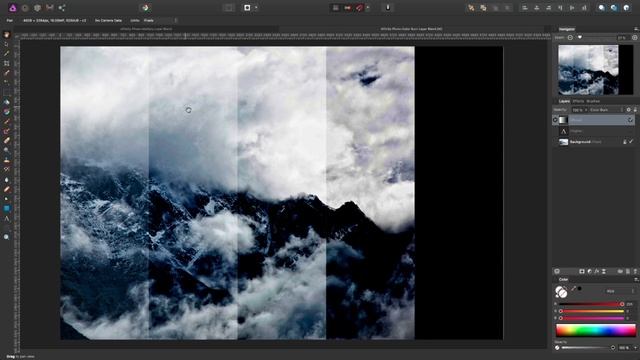Pick the color picker eyedropper in Color panel

[573, 289]
